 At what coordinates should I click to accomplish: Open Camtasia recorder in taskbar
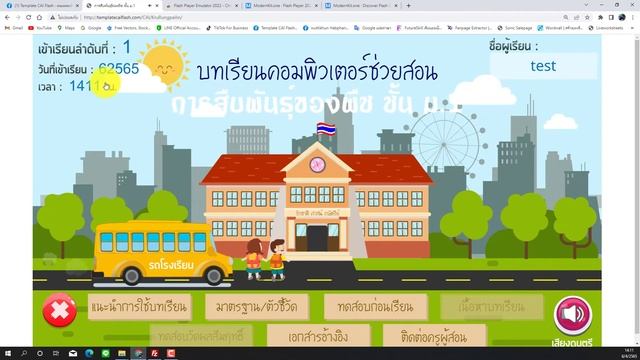point(171,353)
